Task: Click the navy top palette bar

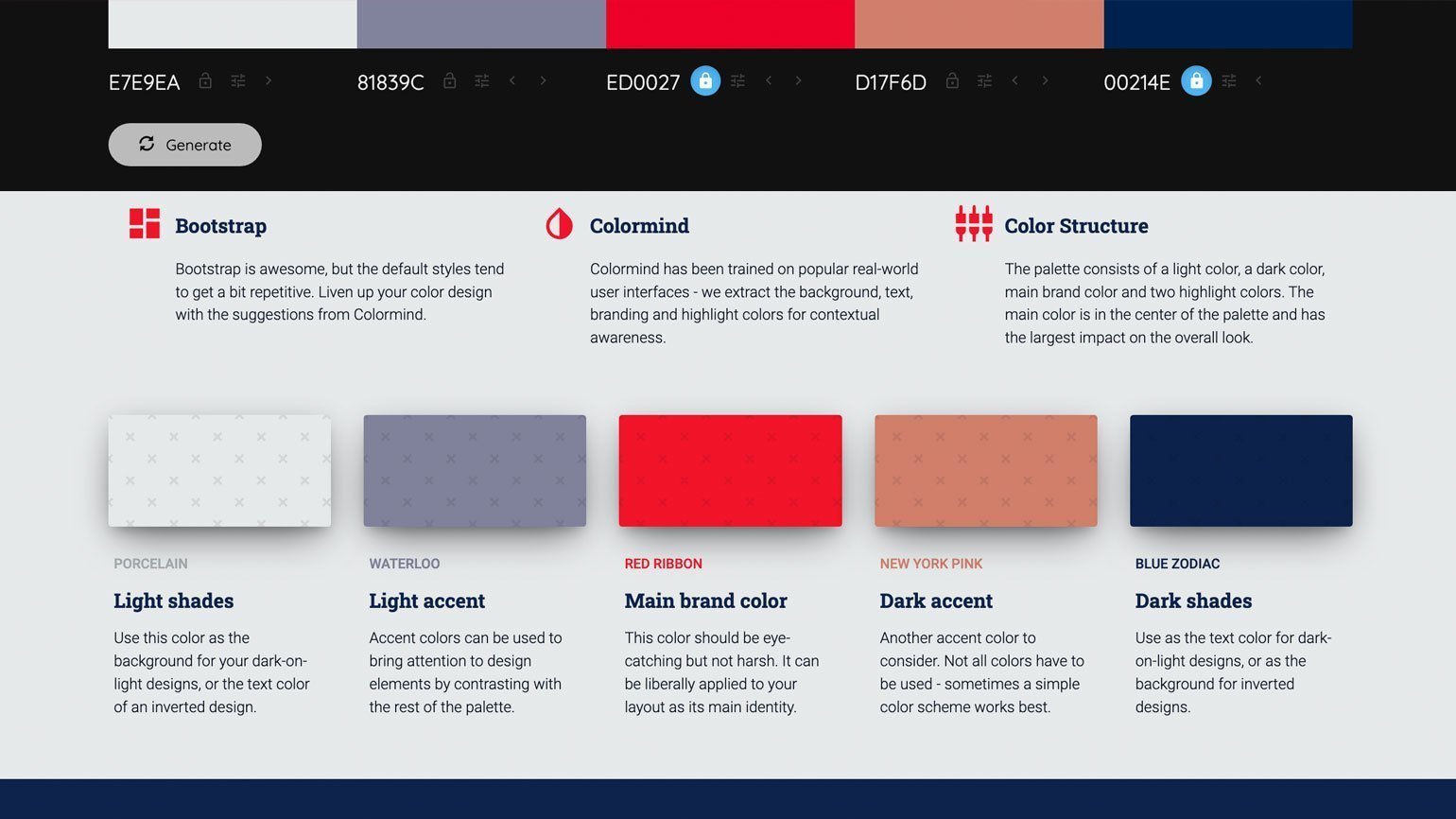Action: [x=1228, y=24]
